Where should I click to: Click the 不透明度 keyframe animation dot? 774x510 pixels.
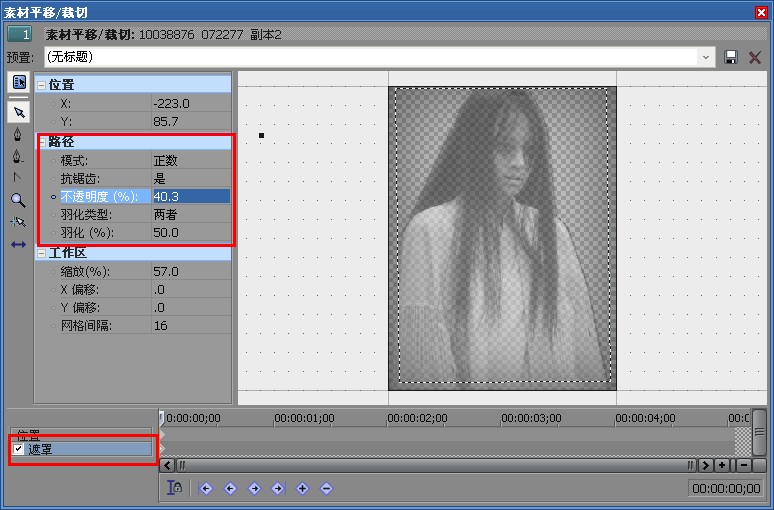(x=53, y=196)
